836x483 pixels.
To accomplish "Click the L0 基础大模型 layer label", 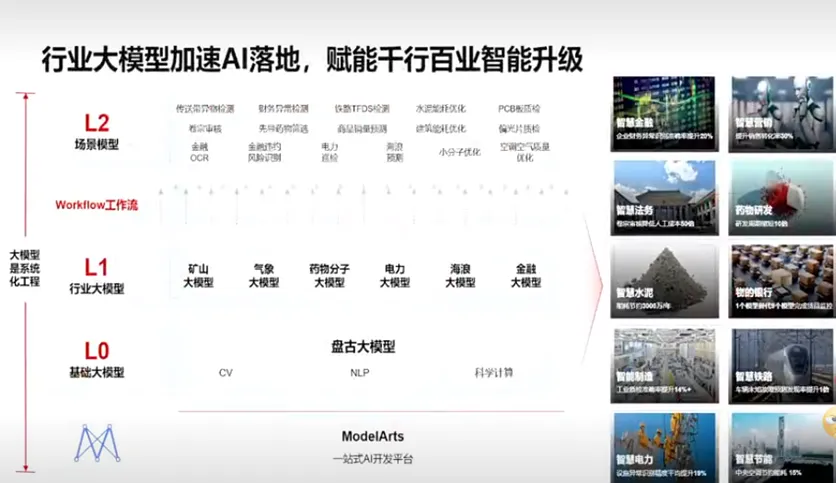I will coord(97,360).
